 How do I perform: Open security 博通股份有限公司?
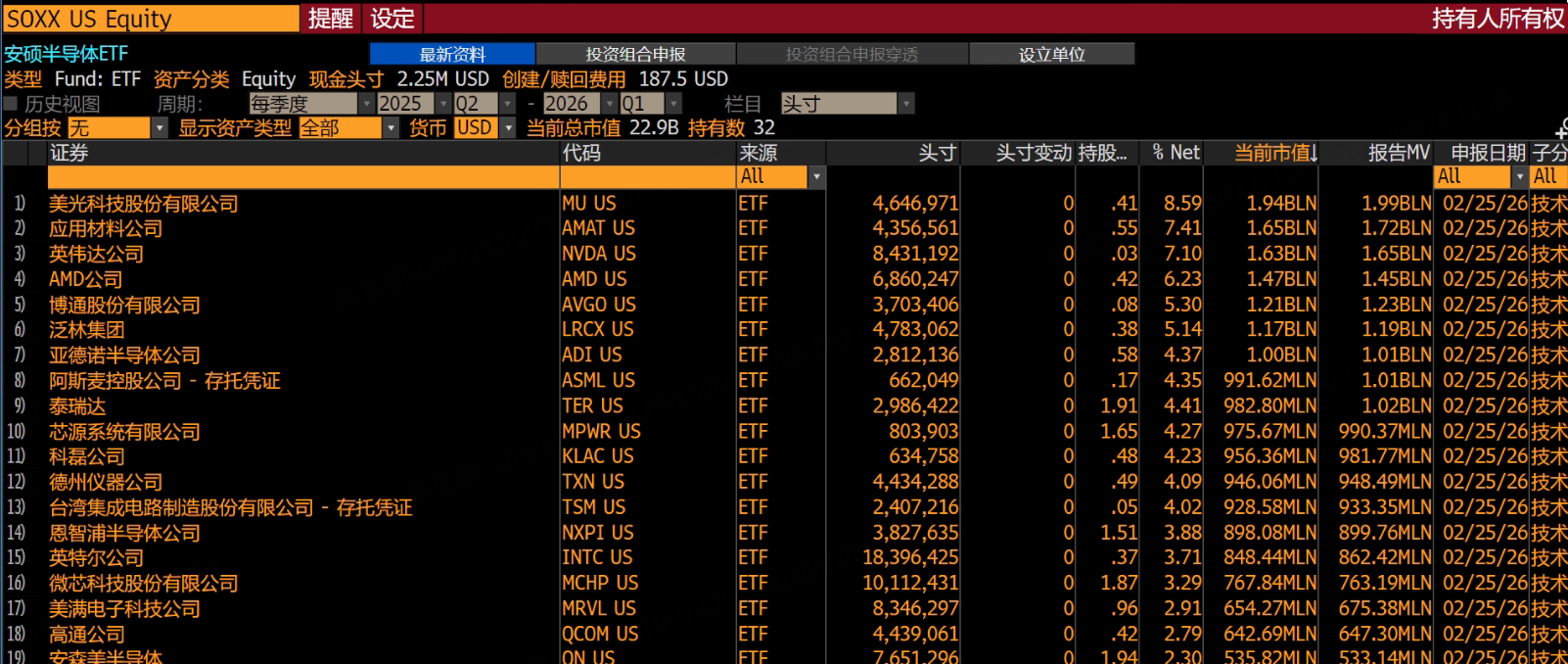[124, 305]
